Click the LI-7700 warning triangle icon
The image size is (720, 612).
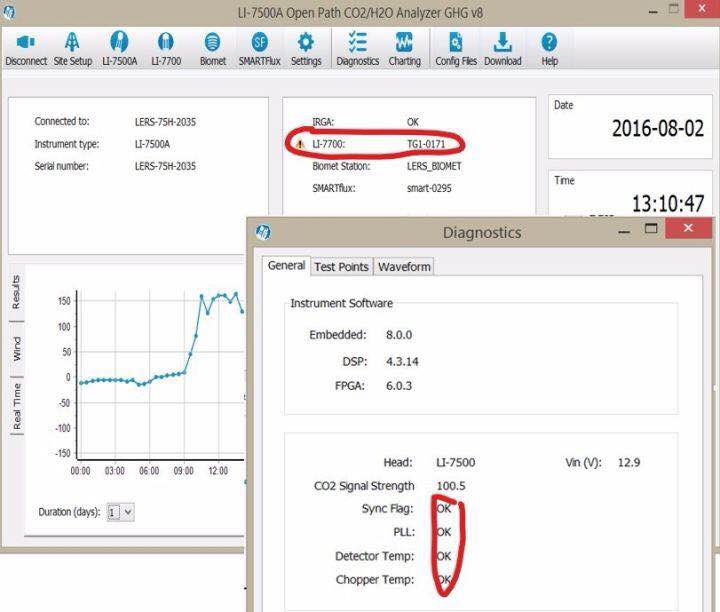300,144
